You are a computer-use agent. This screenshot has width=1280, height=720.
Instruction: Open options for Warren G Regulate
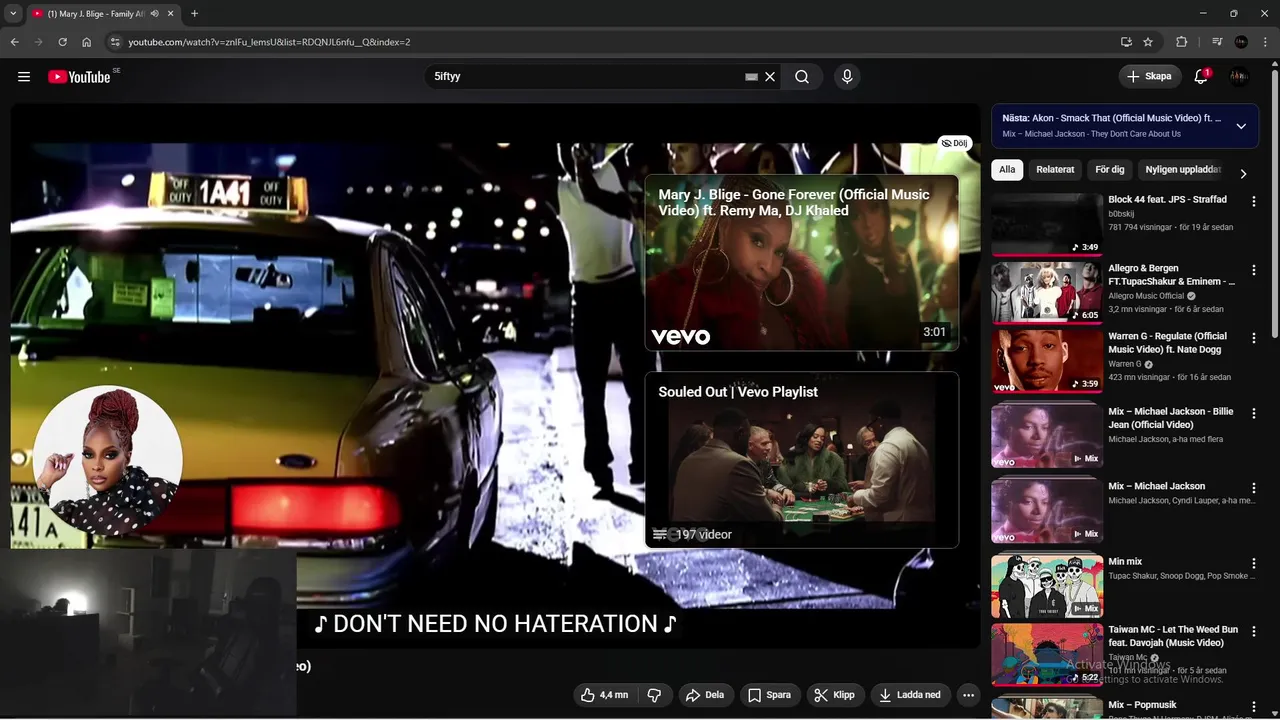(1253, 338)
